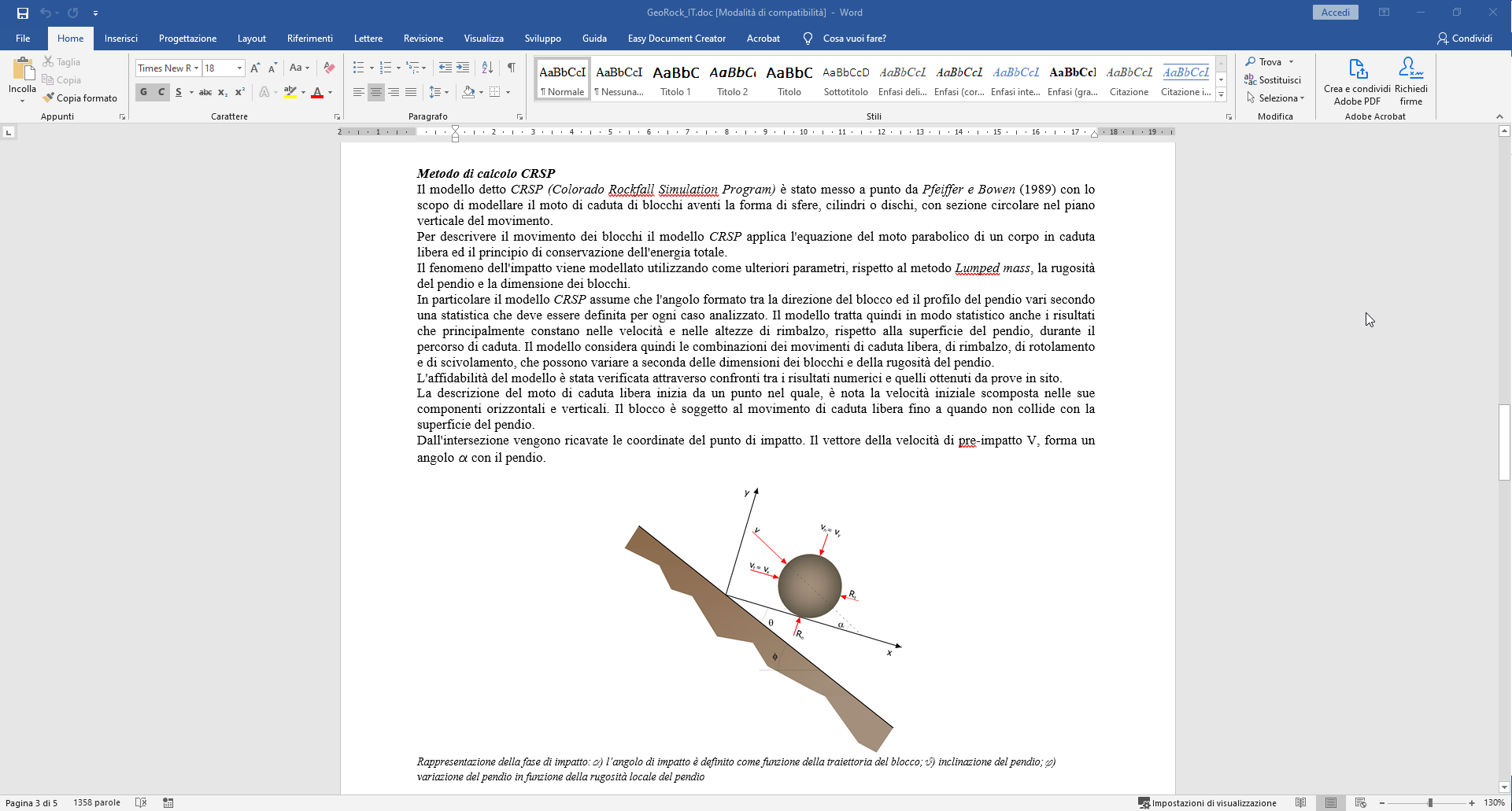Open the Riferimenti tab

(310, 39)
